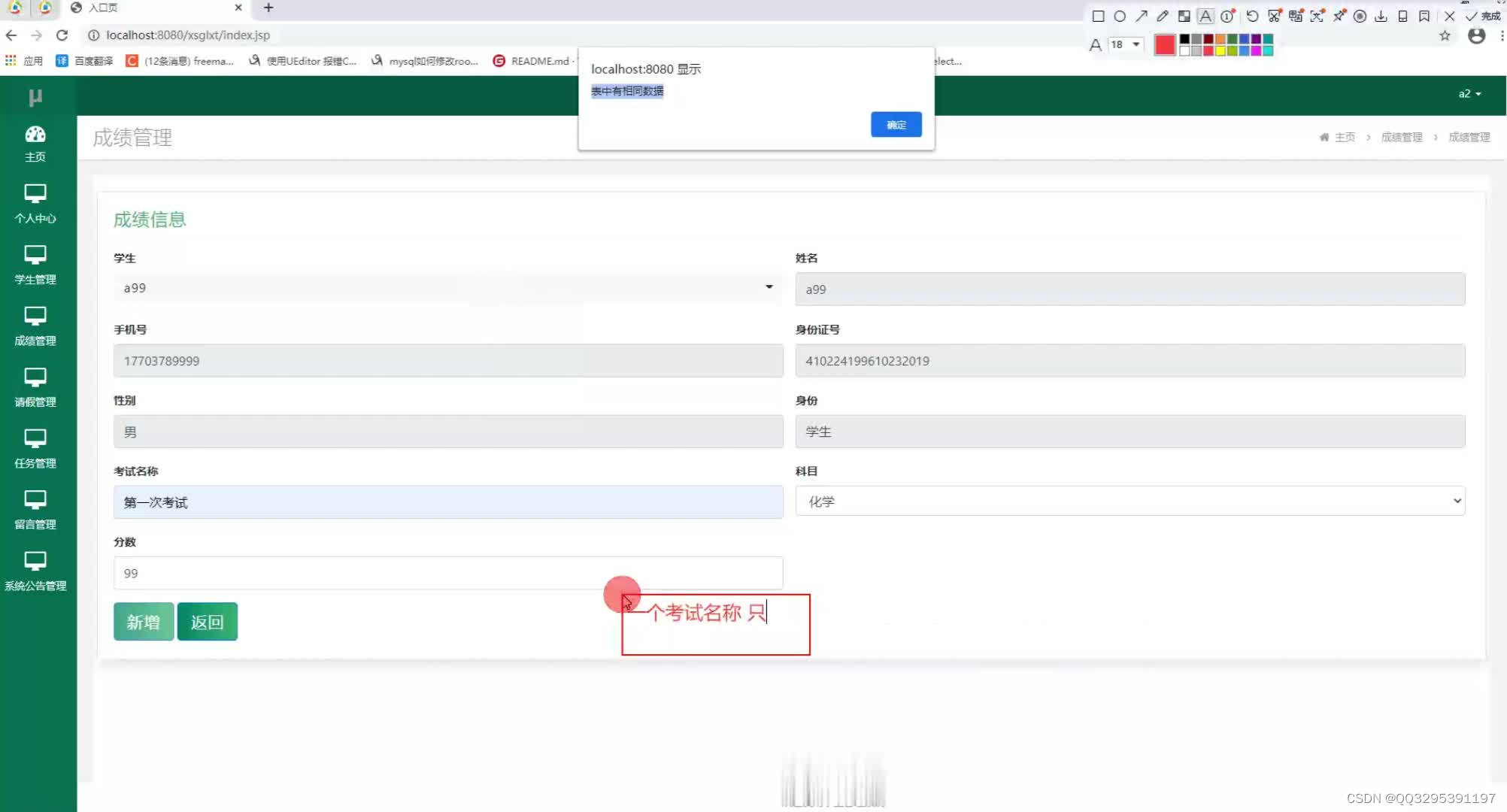The height and width of the screenshot is (812, 1507).
Task: Finish the screenshot with 完成
Action: [x=1482, y=16]
